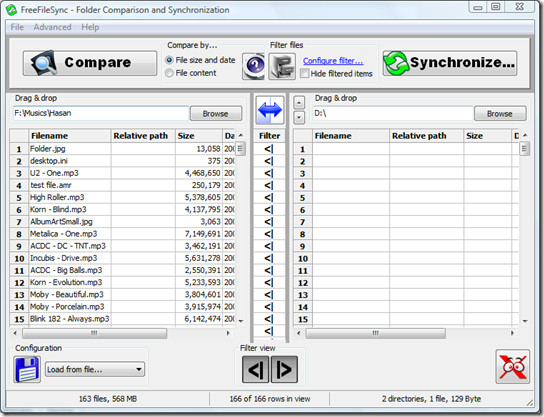Click FreeFileSync title bar app icon
544x417 pixels.
point(11,10)
